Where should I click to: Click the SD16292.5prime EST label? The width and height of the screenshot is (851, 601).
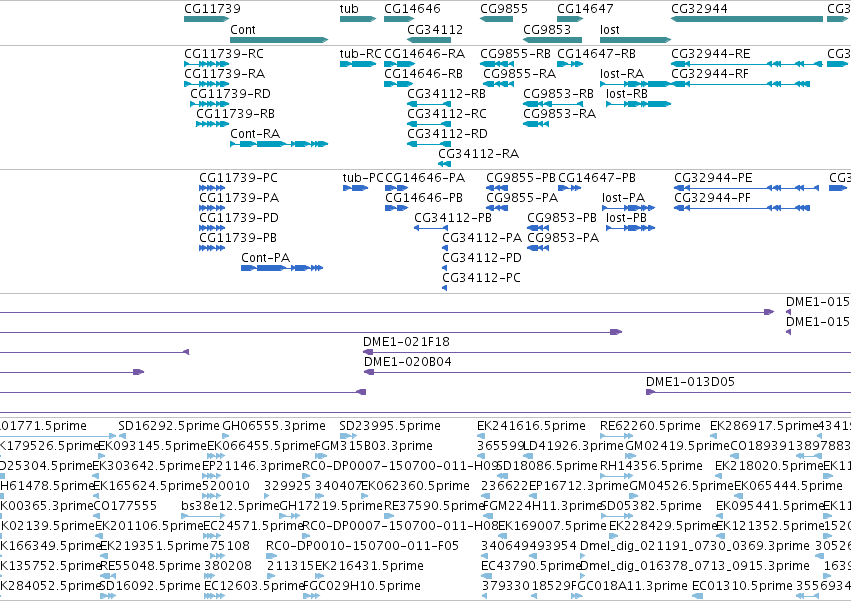coord(169,426)
